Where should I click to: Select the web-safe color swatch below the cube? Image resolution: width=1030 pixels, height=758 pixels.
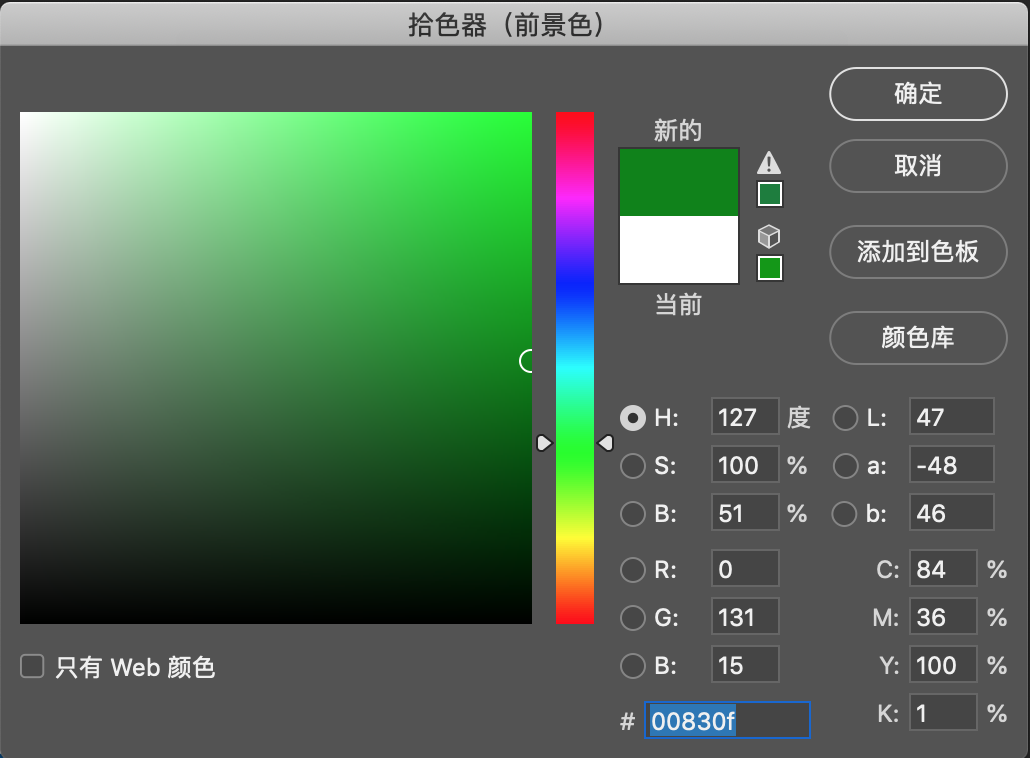click(x=769, y=268)
